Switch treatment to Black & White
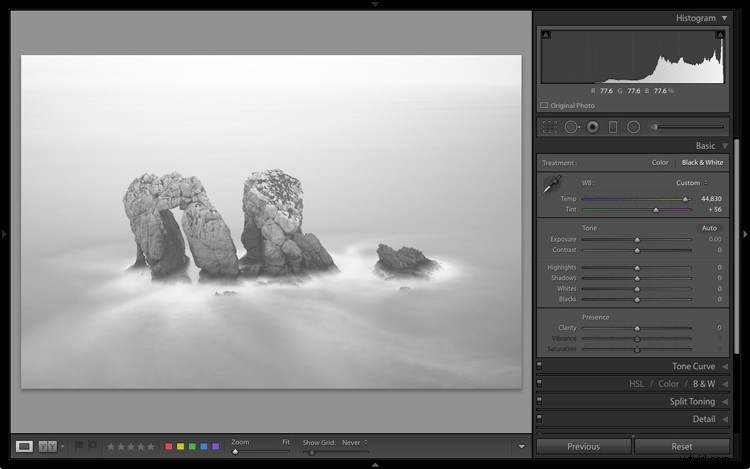750x469 pixels. [702, 163]
